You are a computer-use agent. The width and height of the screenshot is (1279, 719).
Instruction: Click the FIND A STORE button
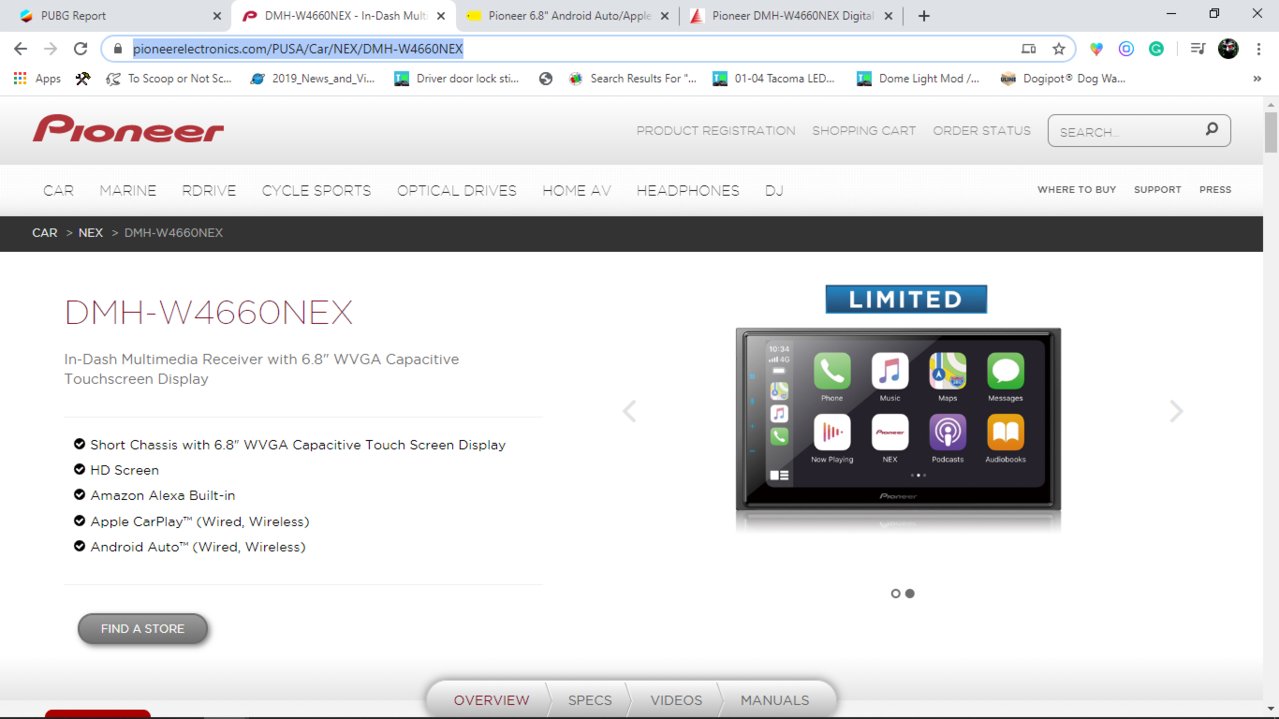pos(143,629)
